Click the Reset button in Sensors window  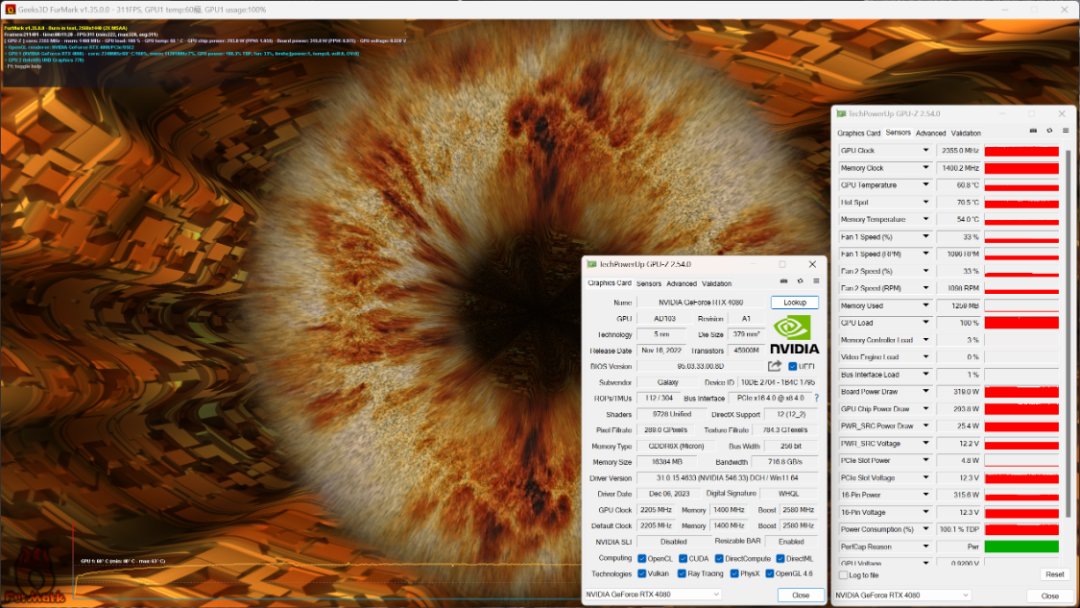(x=1054, y=575)
